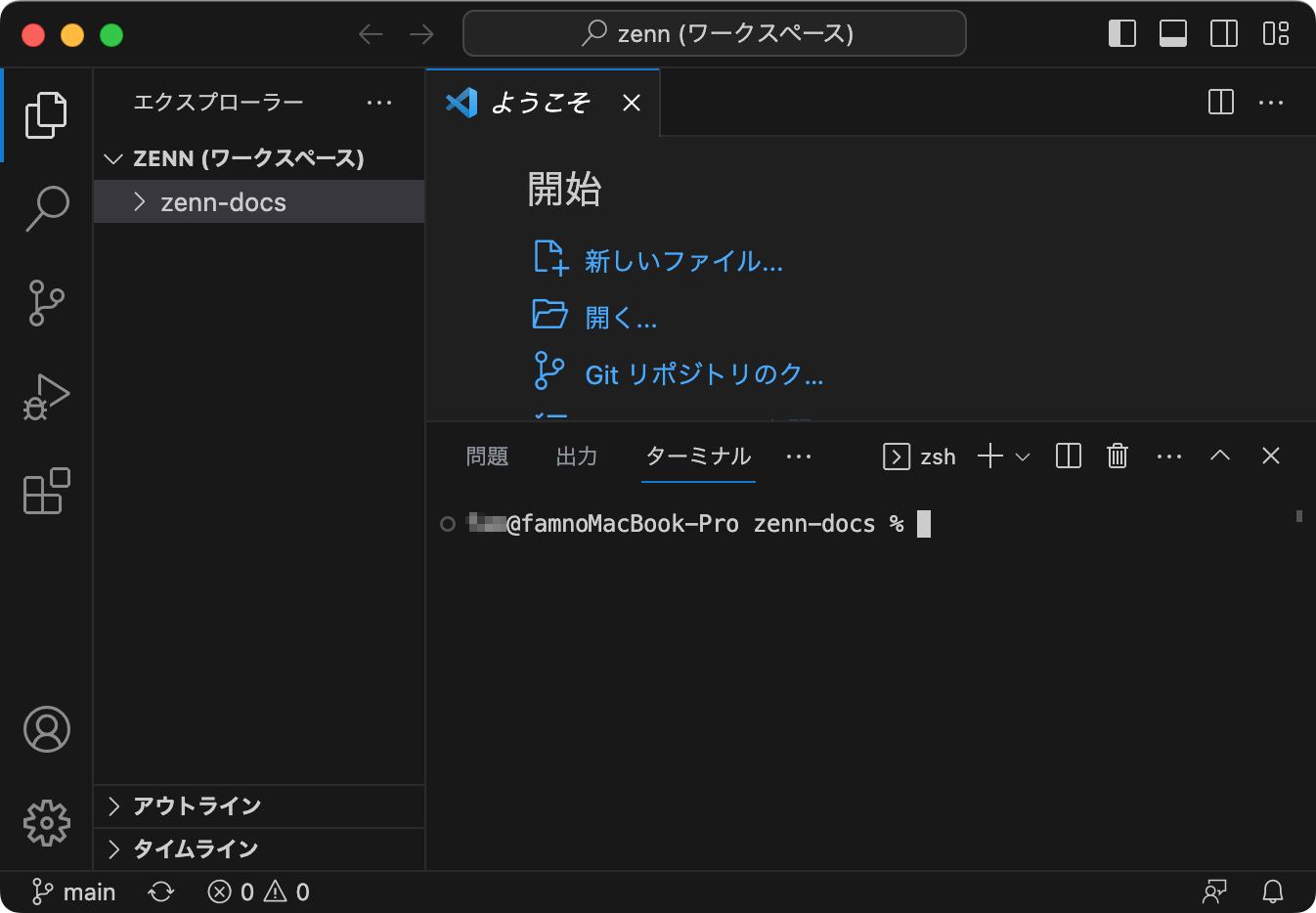1316x913 pixels.
Task: Click the terminal scrollbar marker
Action: coord(1299,516)
